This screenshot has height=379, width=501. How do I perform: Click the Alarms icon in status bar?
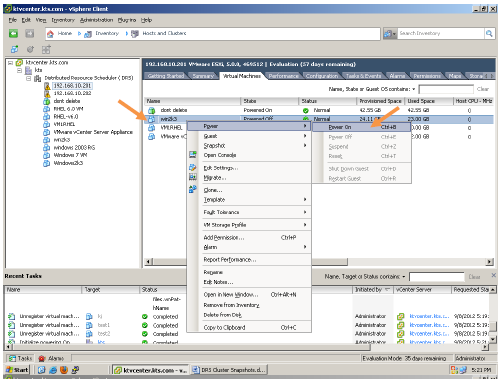pos(41,359)
